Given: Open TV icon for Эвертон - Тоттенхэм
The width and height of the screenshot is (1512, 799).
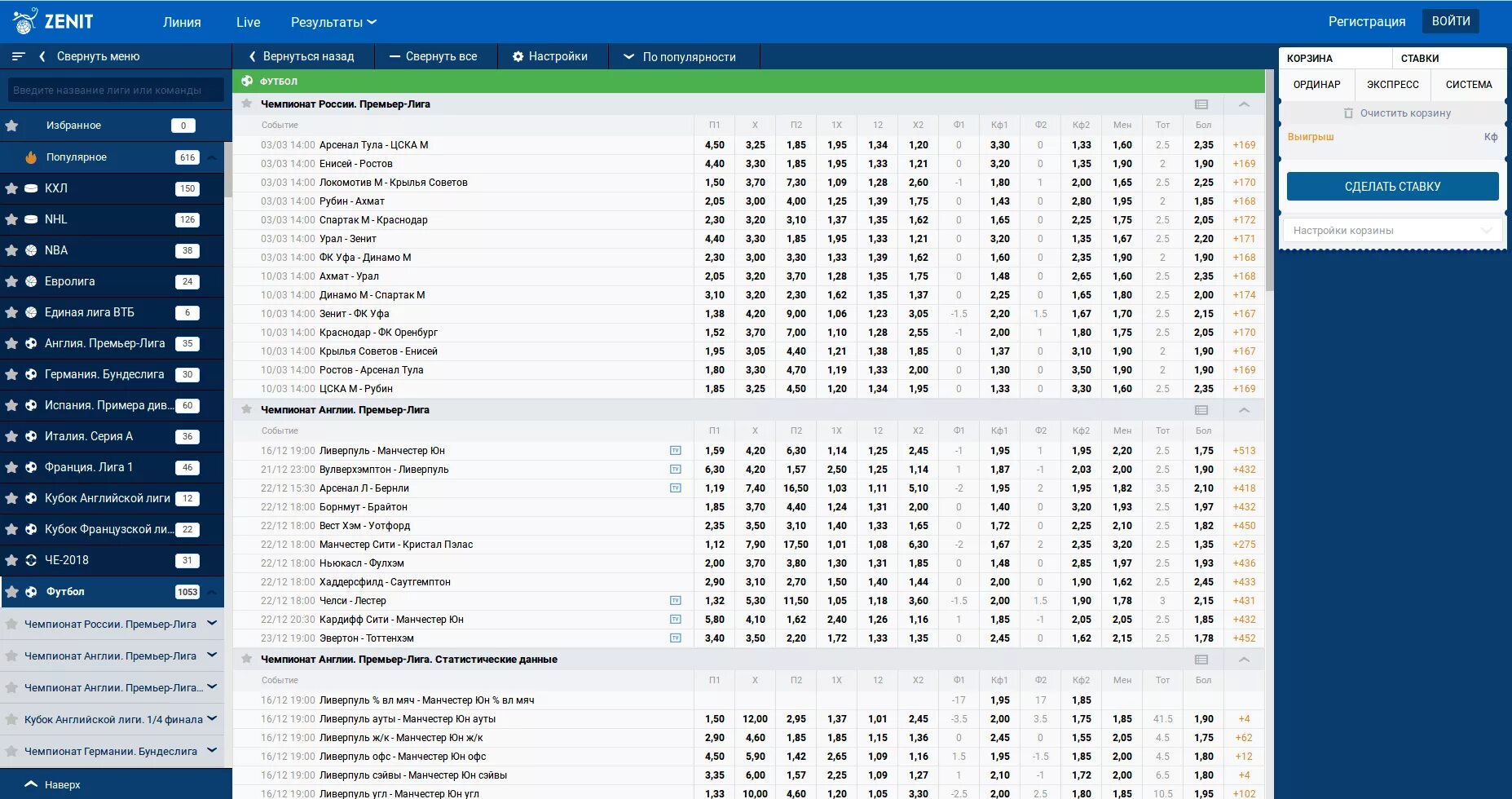Looking at the screenshot, I should (x=675, y=638).
